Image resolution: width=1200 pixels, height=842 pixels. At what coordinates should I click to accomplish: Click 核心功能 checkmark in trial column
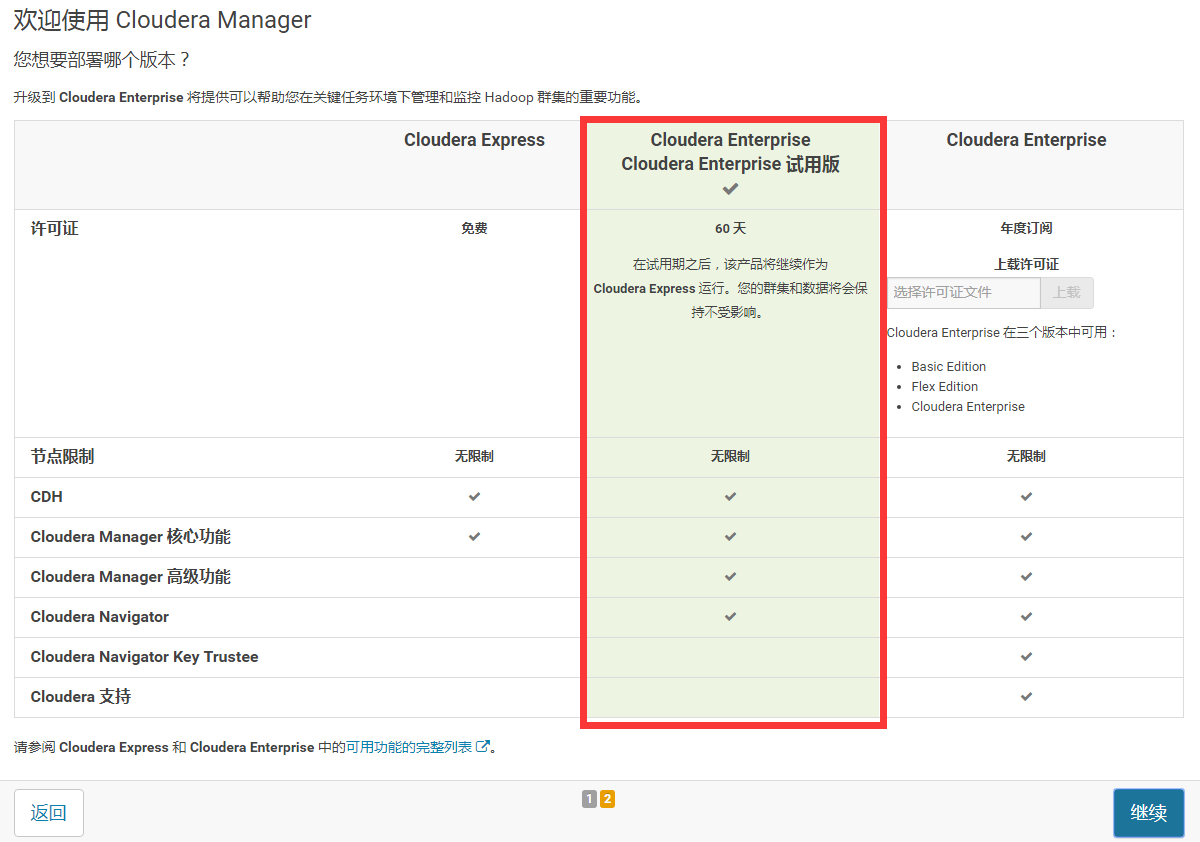(730, 537)
